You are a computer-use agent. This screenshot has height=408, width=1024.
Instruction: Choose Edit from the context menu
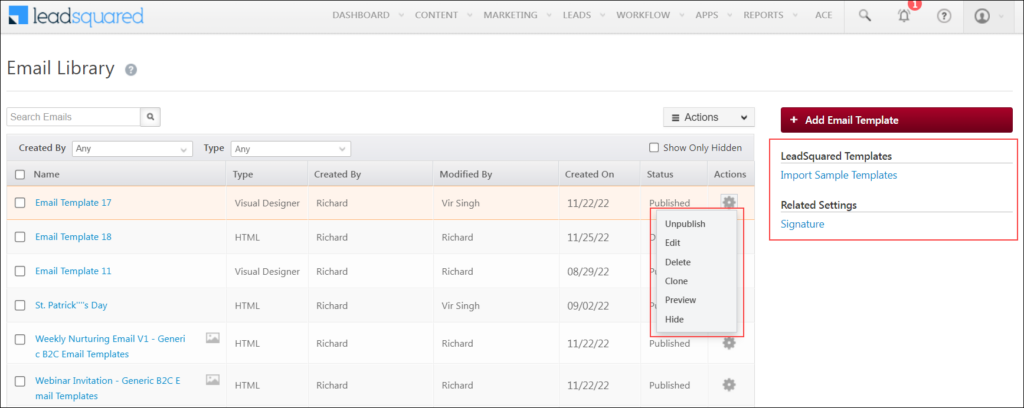(673, 243)
